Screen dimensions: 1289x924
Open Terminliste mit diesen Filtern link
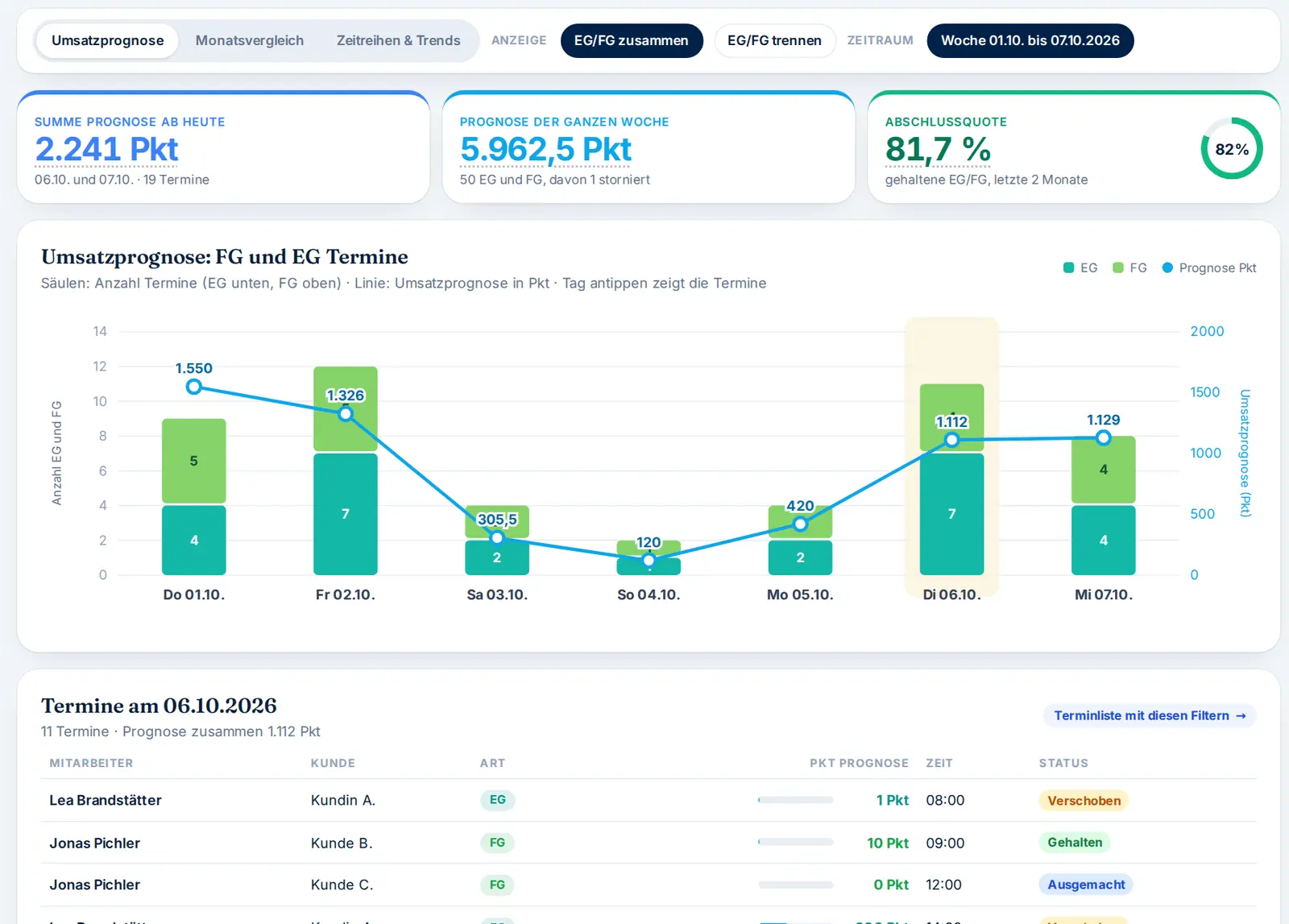pyautogui.click(x=1150, y=715)
